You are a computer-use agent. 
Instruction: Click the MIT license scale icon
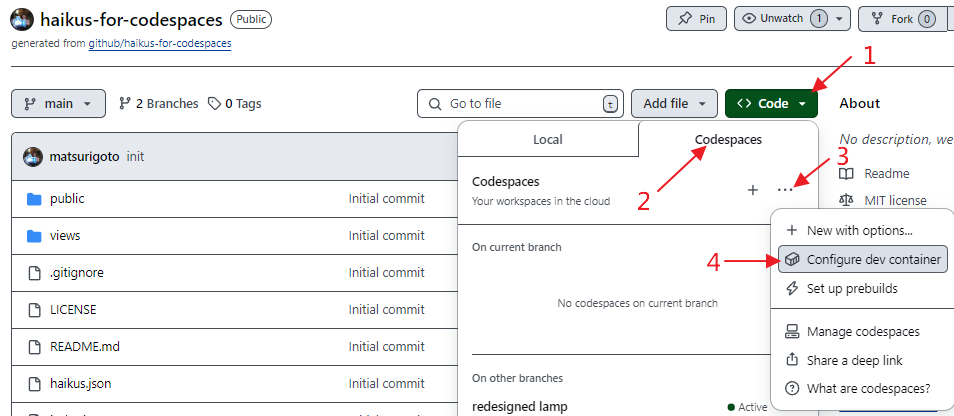[x=847, y=201]
